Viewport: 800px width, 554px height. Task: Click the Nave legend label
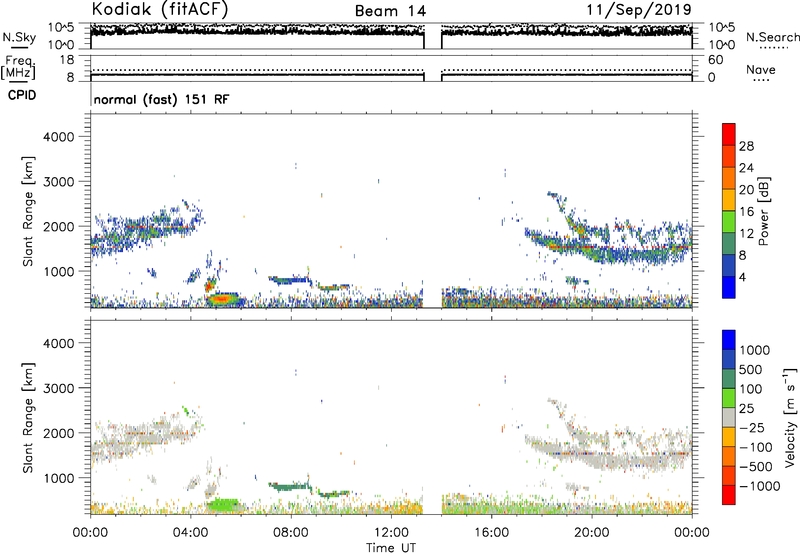tap(760, 69)
